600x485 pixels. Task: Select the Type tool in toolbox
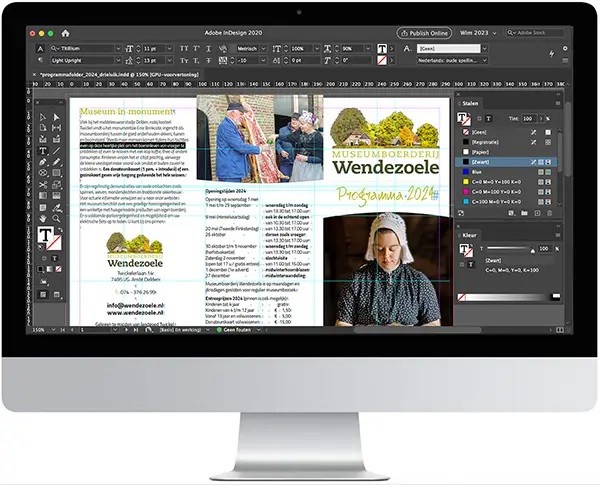pyautogui.click(x=42, y=151)
